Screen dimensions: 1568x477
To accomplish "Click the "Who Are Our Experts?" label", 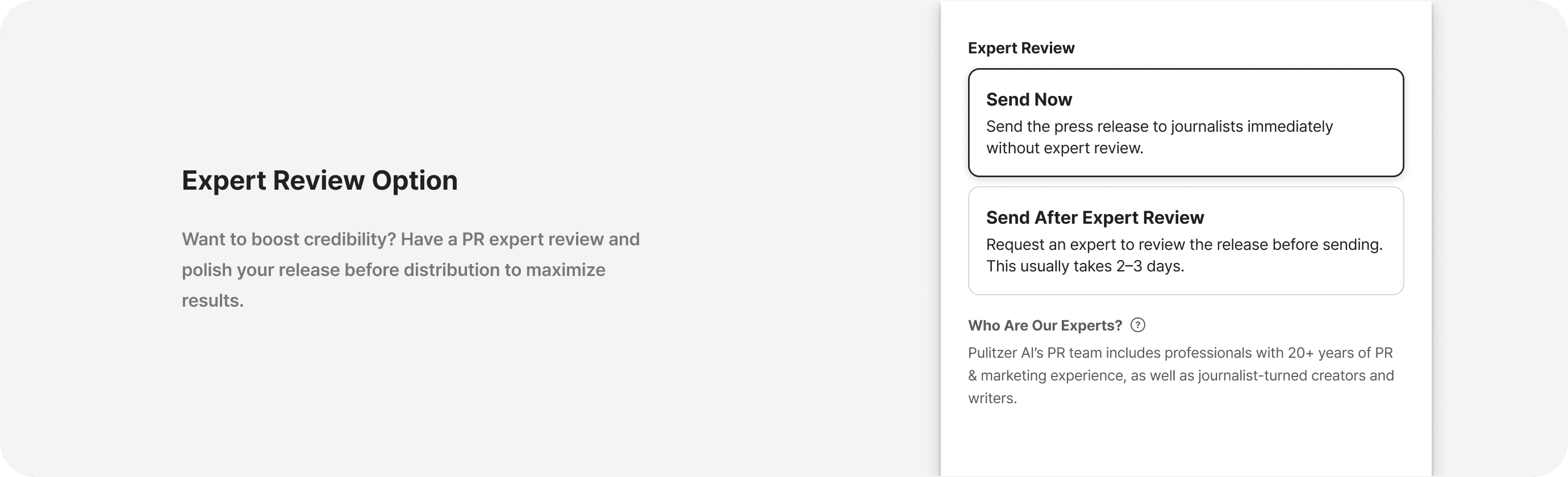I will 1045,325.
